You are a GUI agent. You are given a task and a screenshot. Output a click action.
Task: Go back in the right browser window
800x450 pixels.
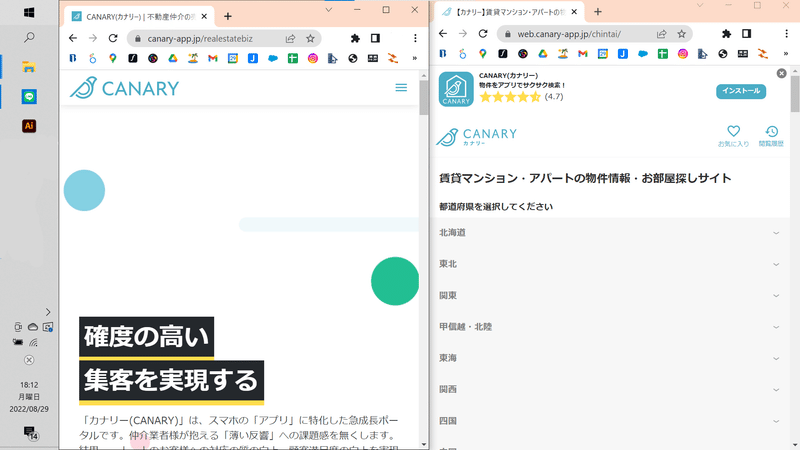click(443, 34)
